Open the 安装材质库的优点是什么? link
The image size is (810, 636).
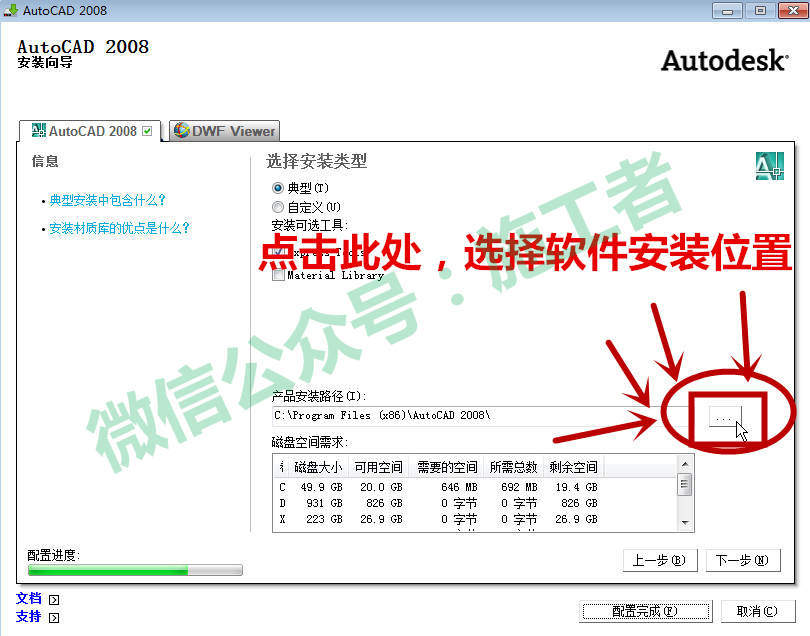pyautogui.click(x=119, y=228)
